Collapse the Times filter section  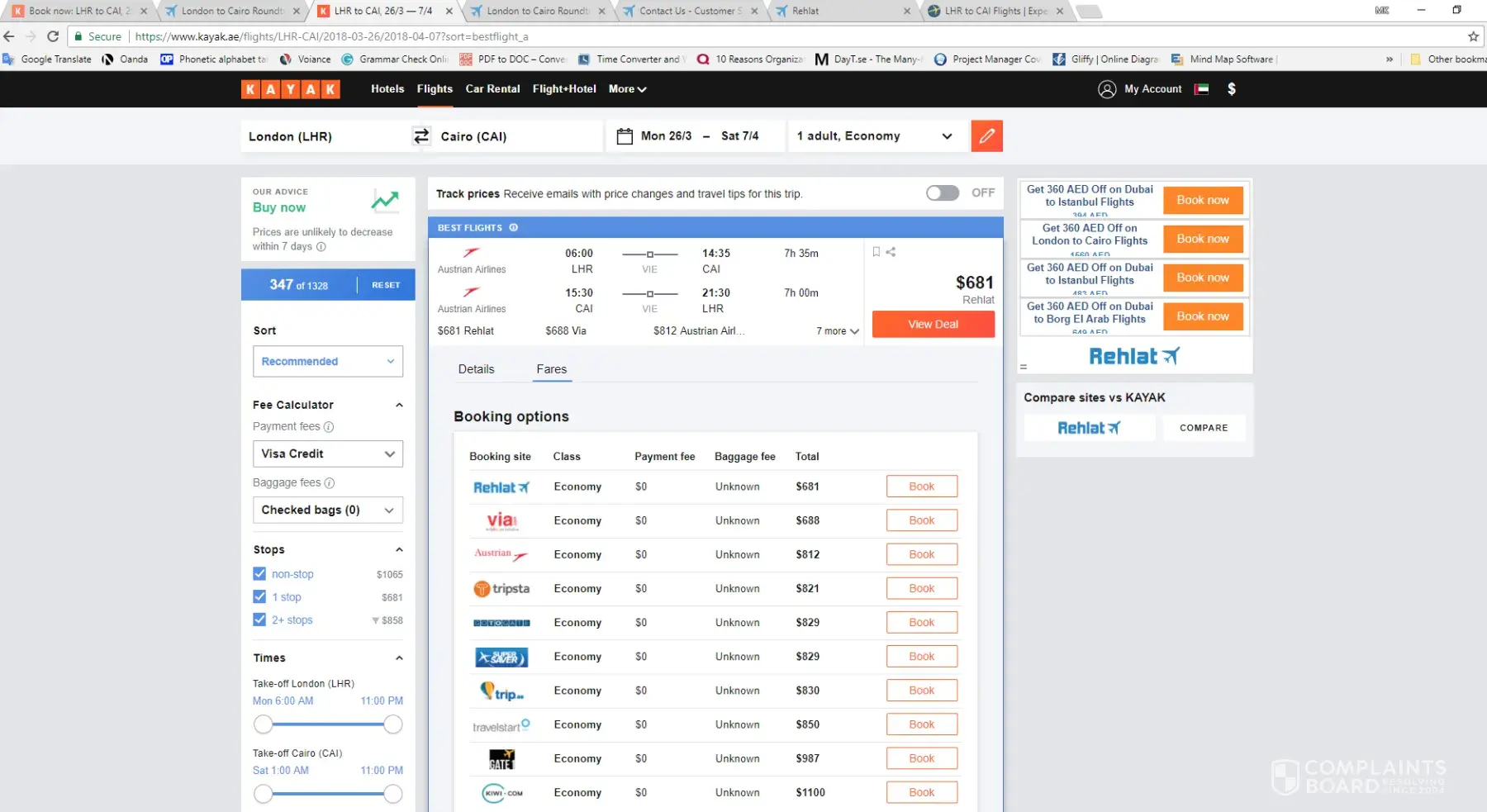click(399, 658)
